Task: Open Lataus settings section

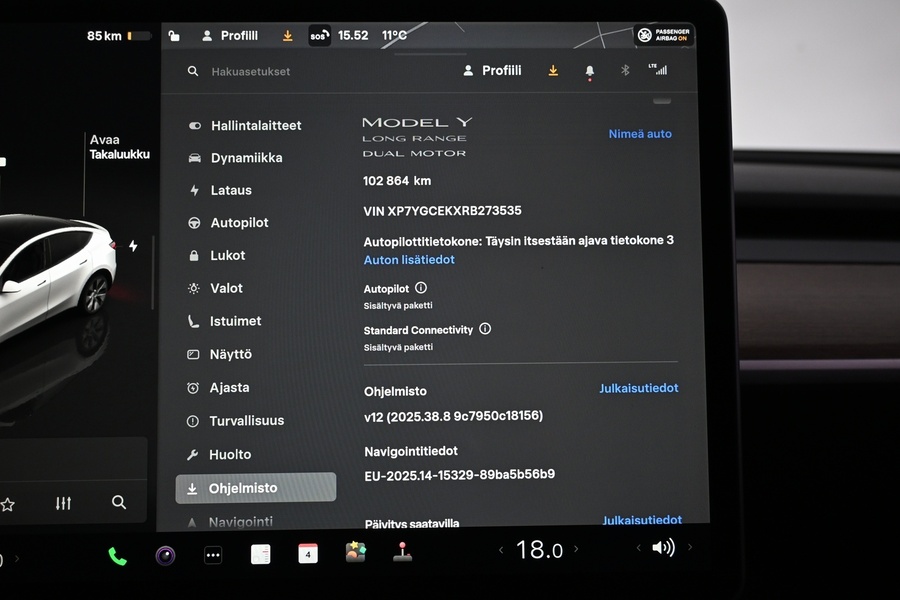Action: tap(231, 190)
